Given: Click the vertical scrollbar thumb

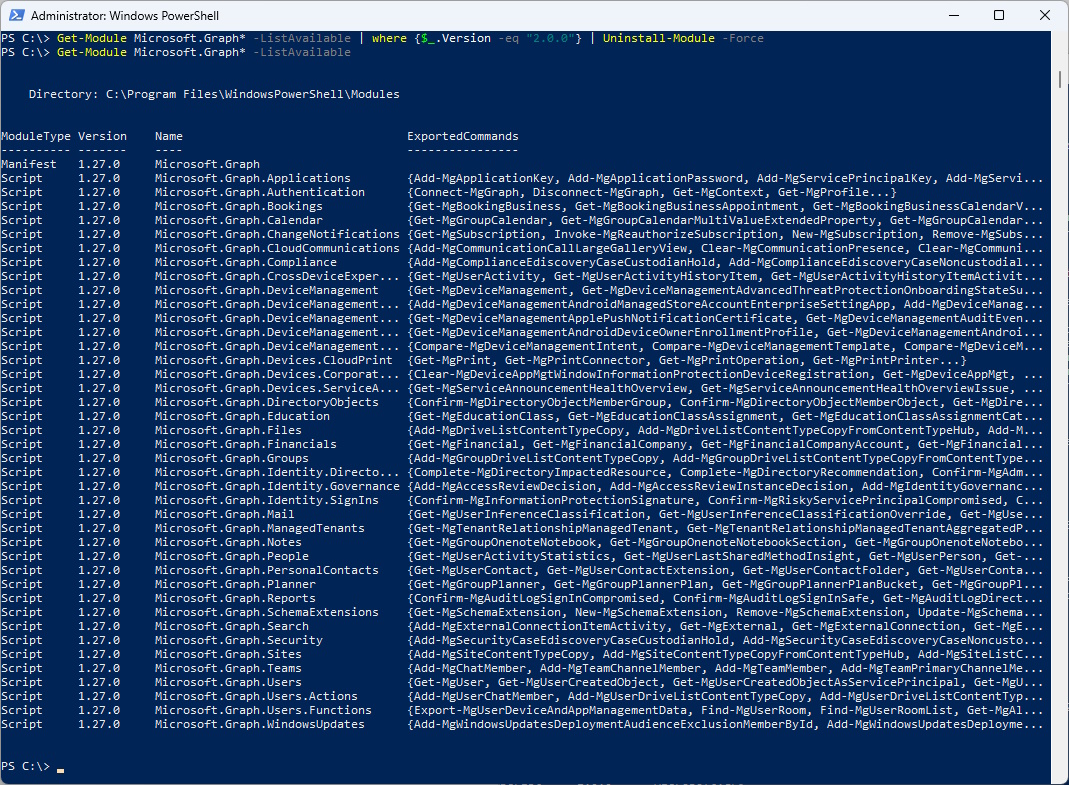Looking at the screenshot, I should tap(1060, 80).
